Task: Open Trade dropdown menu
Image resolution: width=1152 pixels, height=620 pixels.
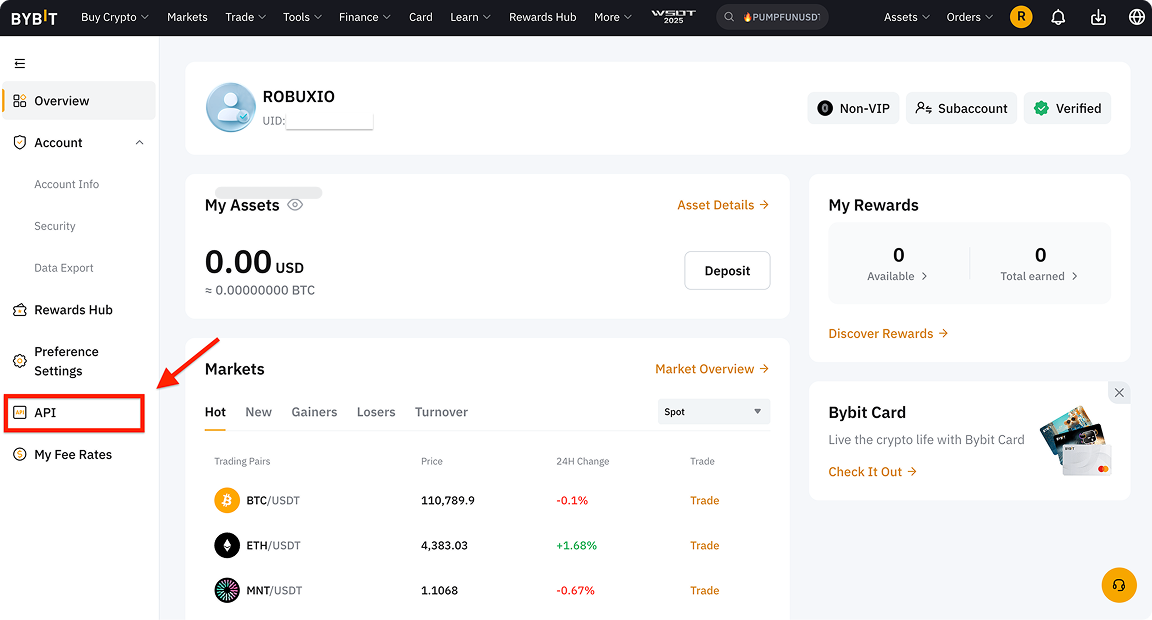Action: 245,17
